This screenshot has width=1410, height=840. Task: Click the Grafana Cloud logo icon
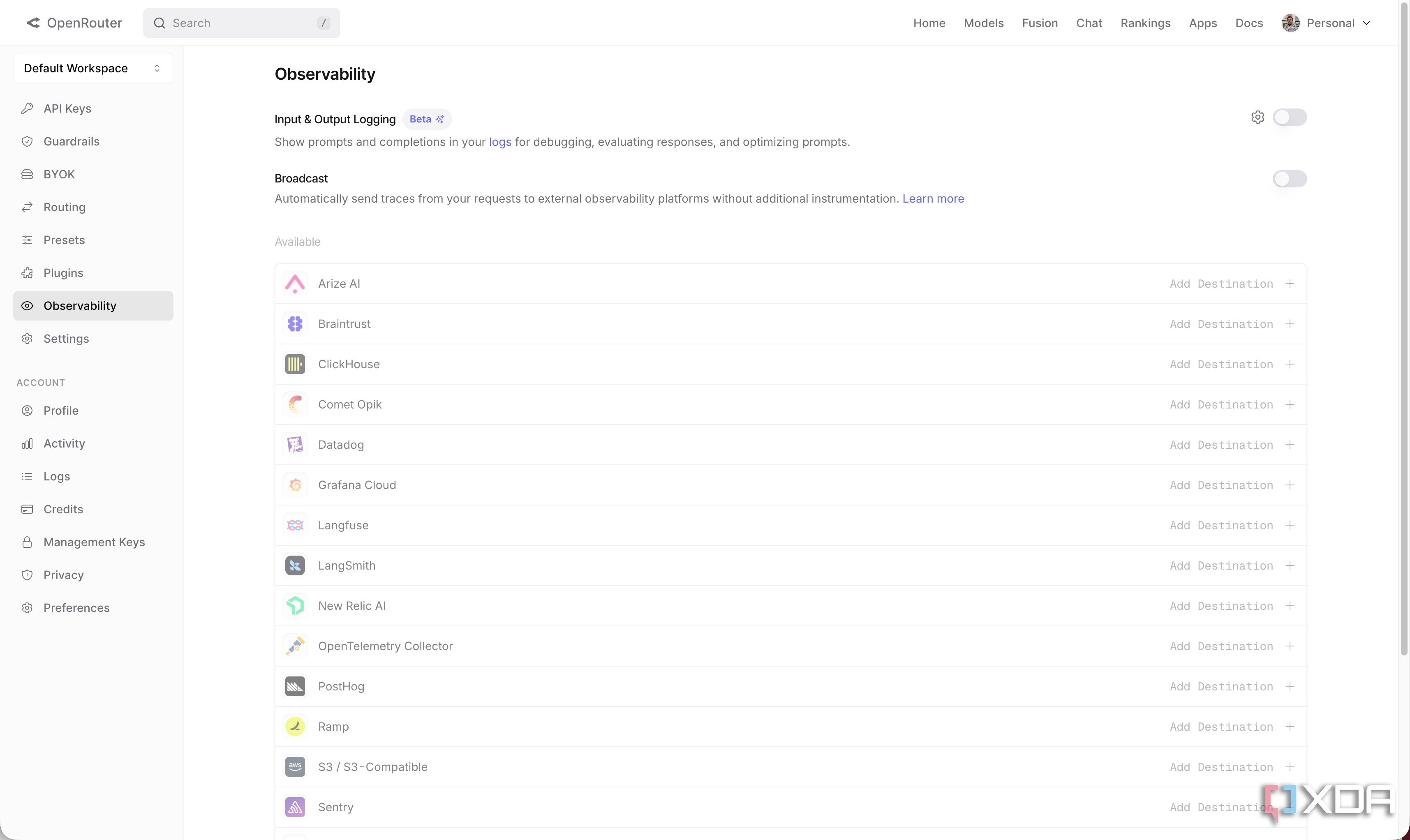[x=295, y=485]
